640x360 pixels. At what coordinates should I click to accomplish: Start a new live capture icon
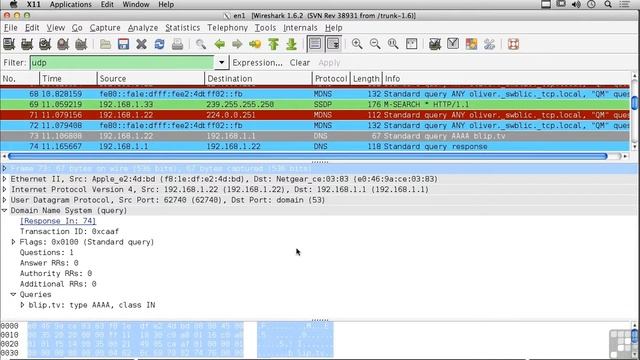pos(45,44)
